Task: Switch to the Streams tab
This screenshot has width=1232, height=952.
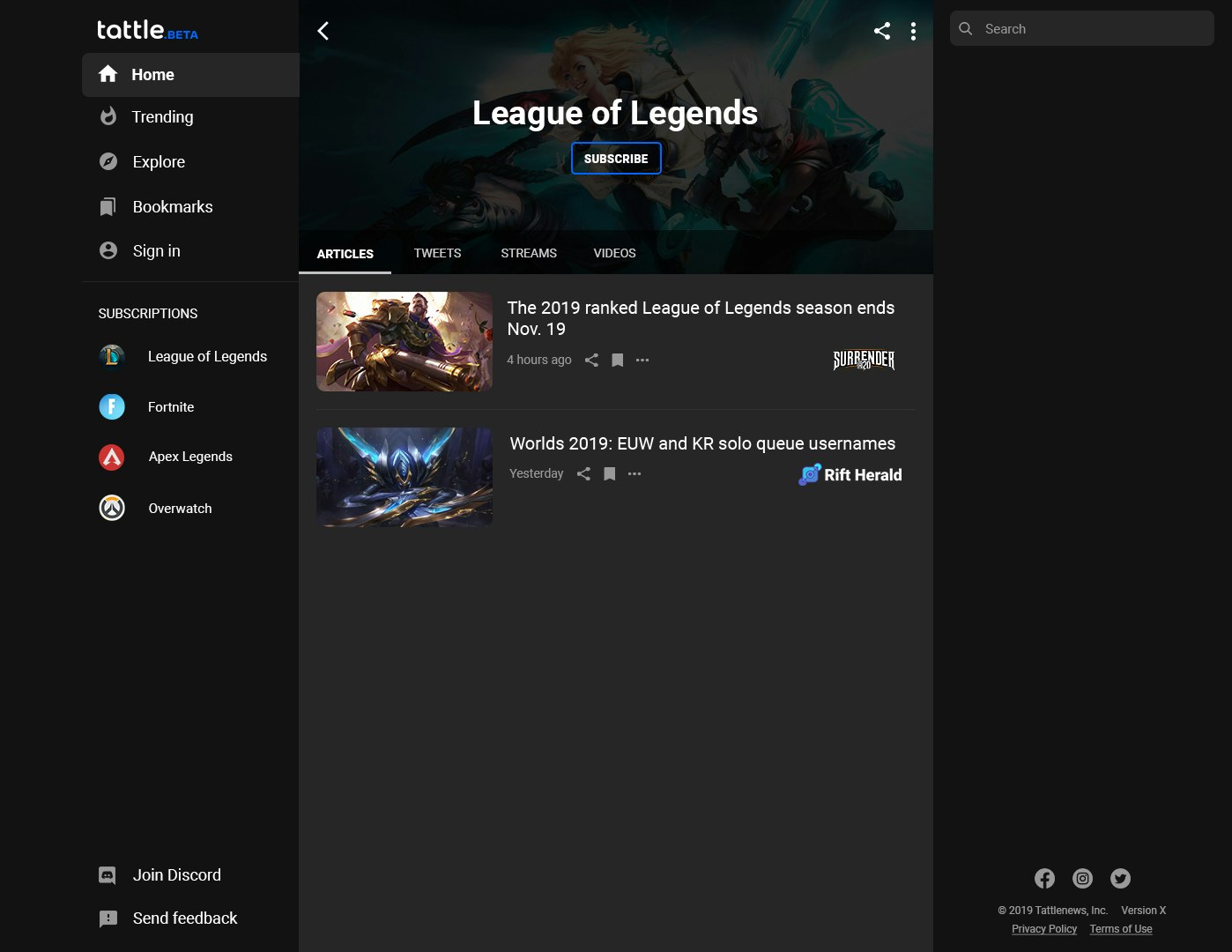Action: [x=529, y=253]
